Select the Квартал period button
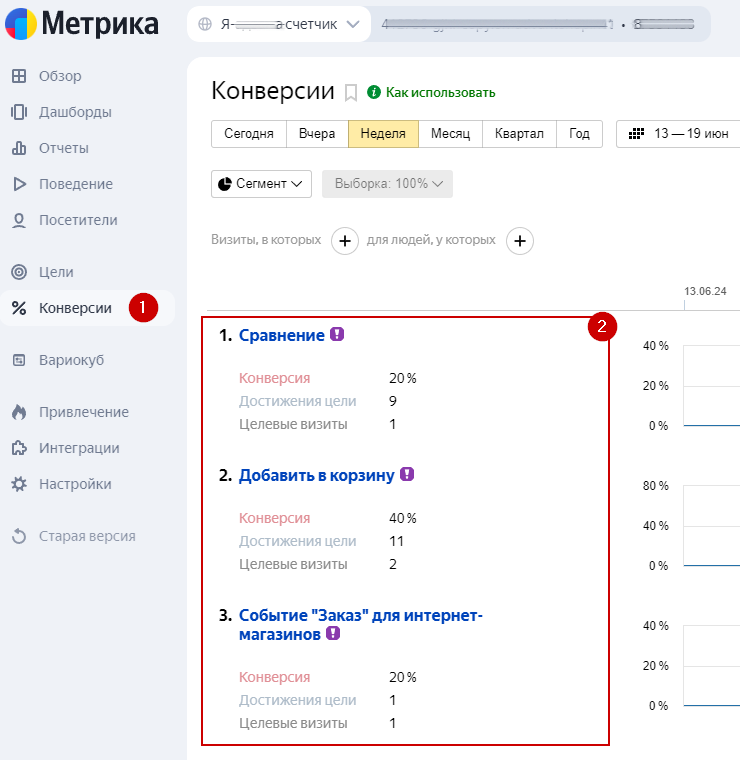This screenshot has width=740, height=760. pyautogui.click(x=519, y=134)
